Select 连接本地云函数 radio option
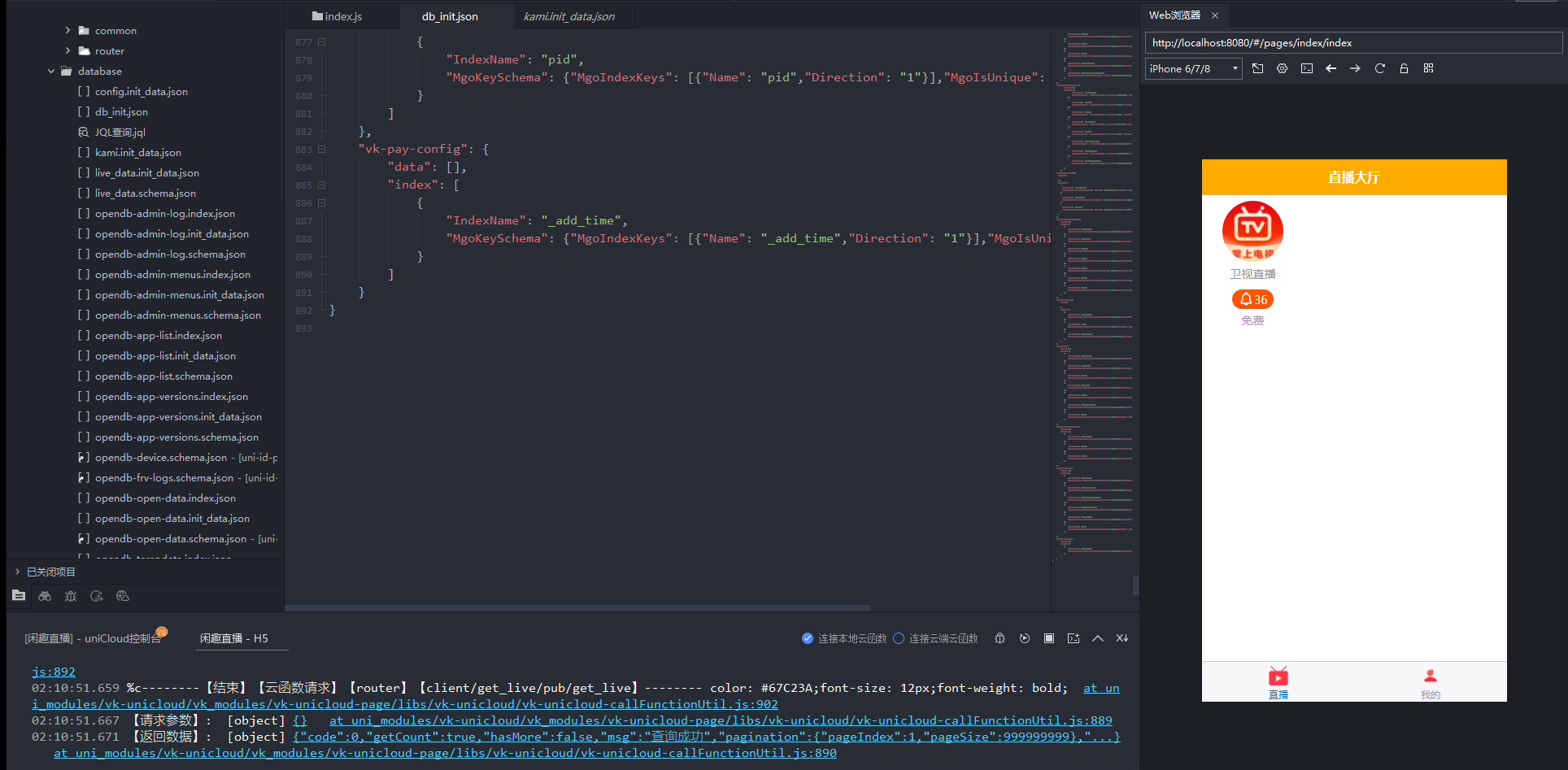The width and height of the screenshot is (1568, 770). tap(808, 638)
